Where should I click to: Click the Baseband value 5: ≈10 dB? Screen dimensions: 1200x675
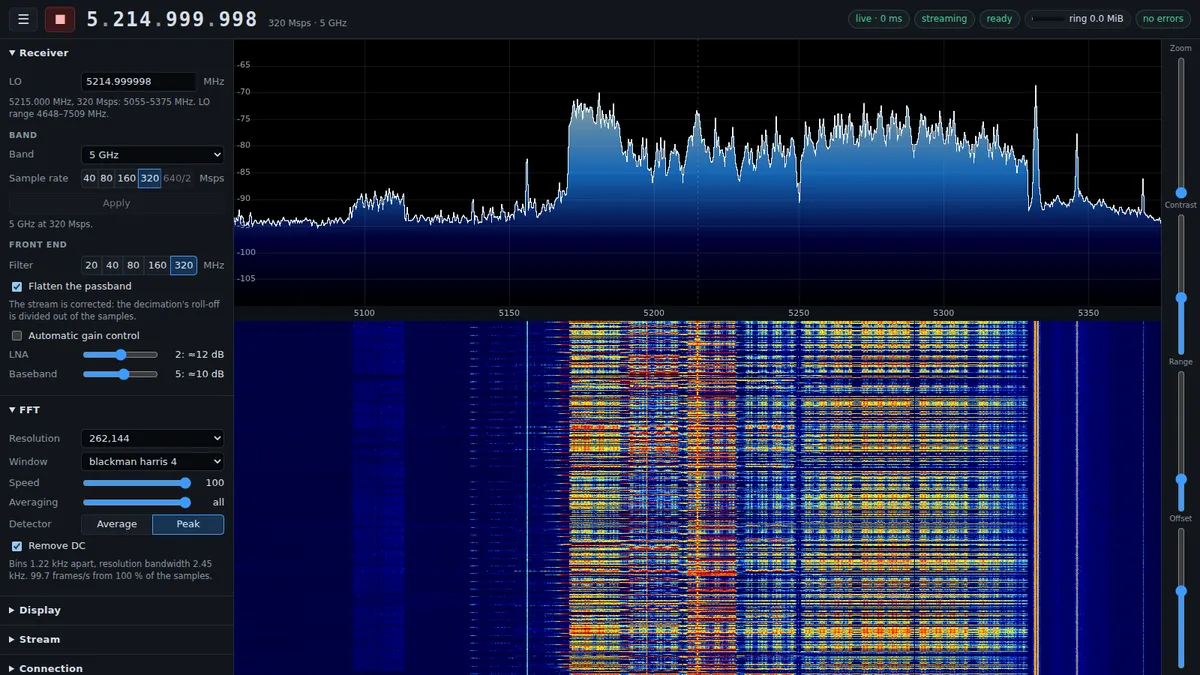[x=199, y=374]
